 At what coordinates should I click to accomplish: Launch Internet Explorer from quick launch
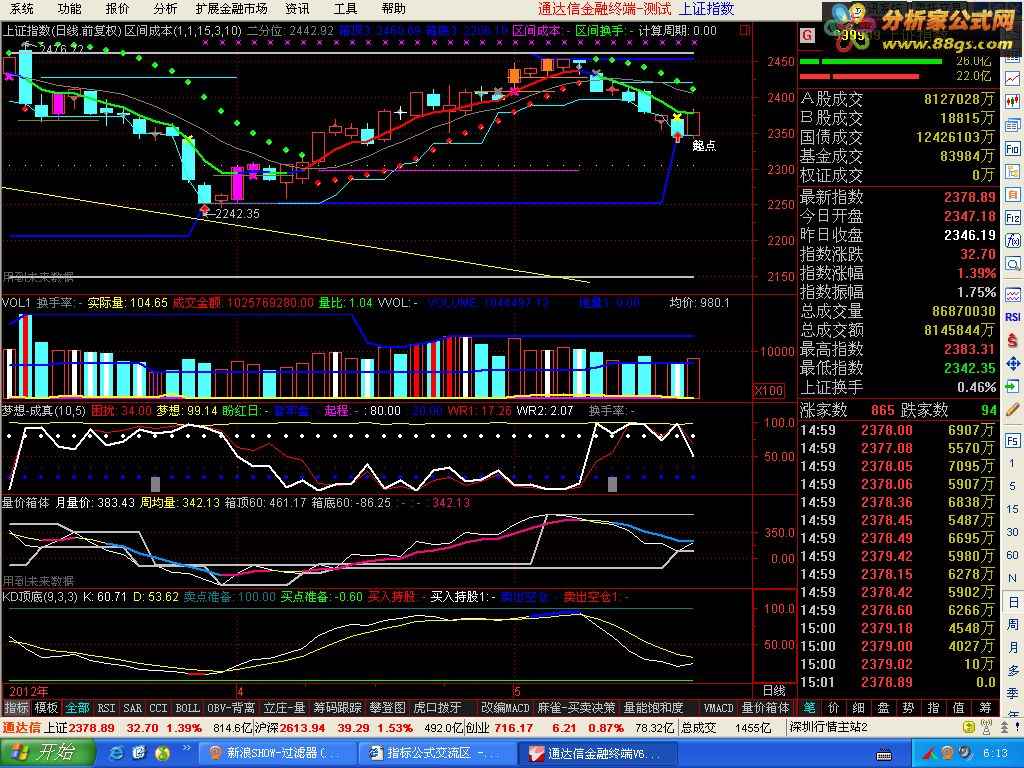(x=117, y=753)
